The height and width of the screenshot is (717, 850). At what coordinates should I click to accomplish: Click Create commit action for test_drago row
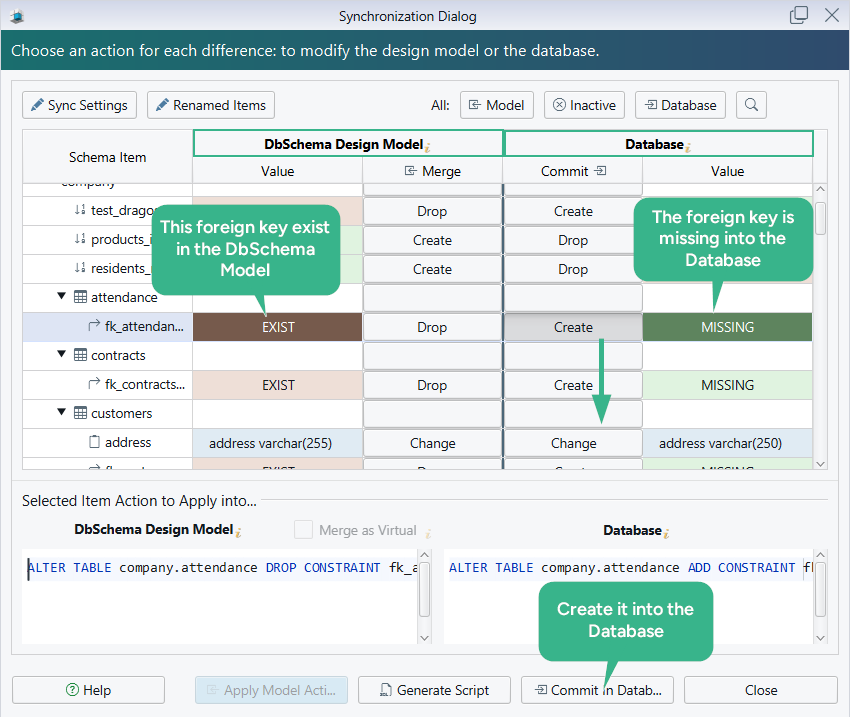[573, 211]
